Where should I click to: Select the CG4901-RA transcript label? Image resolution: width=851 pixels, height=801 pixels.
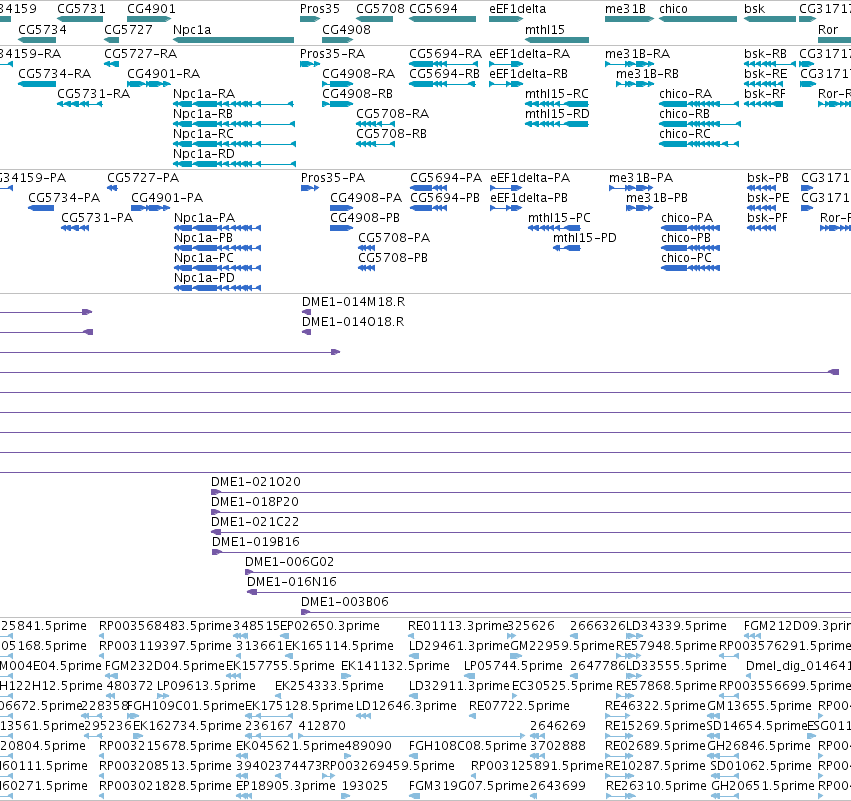[163, 74]
